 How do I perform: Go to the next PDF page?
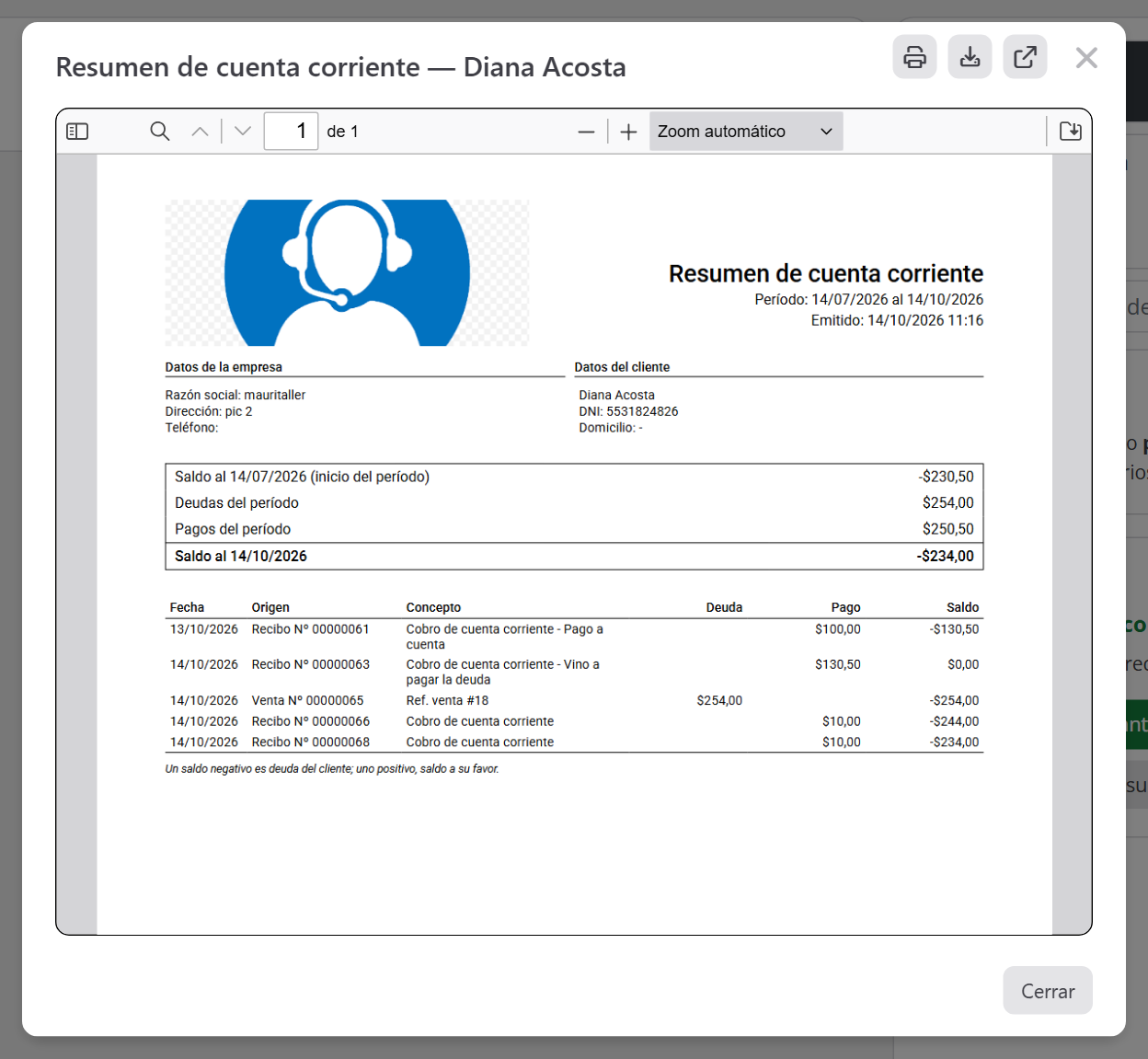click(x=243, y=132)
